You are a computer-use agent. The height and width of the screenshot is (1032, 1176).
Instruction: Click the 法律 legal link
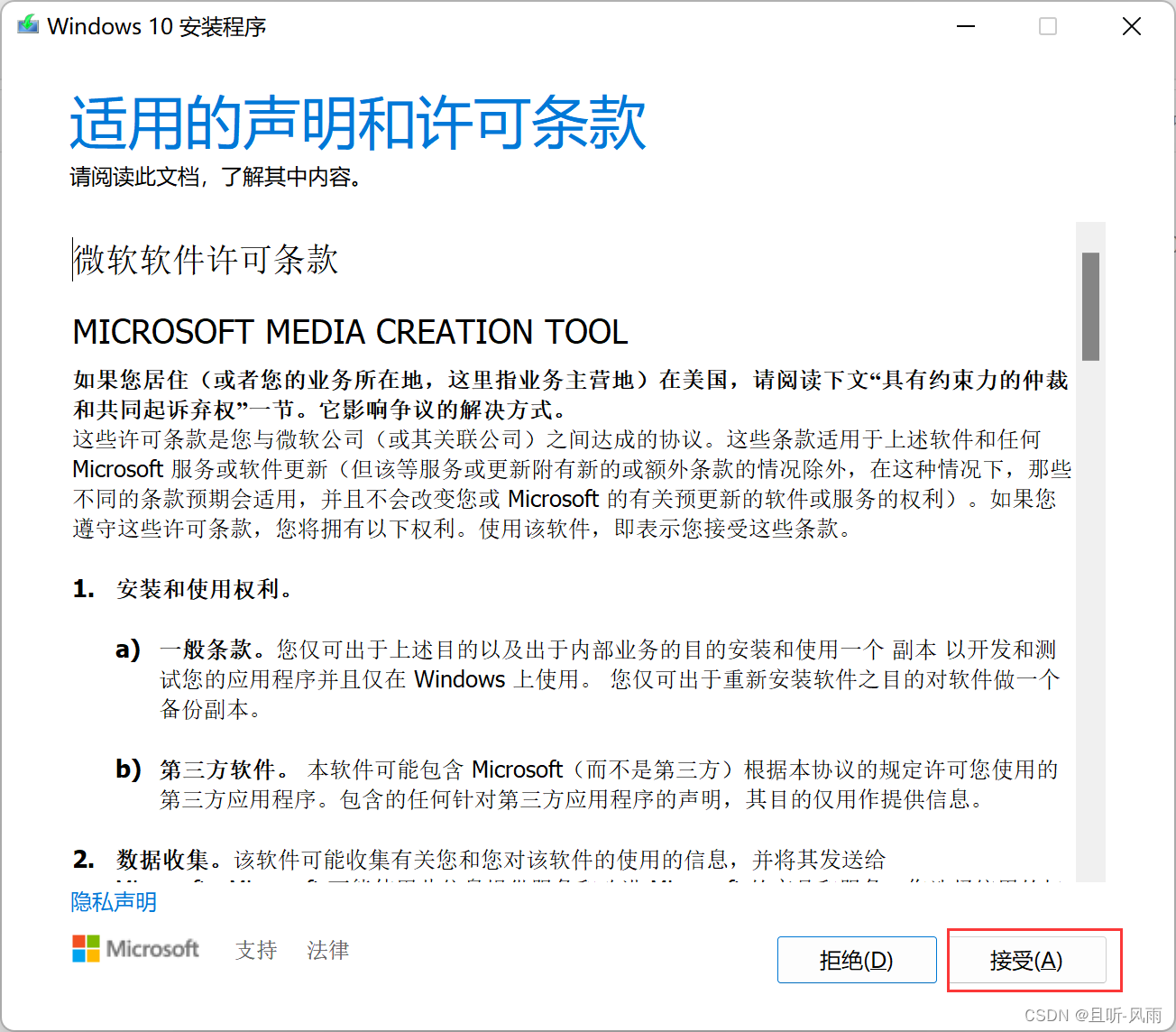(x=326, y=950)
